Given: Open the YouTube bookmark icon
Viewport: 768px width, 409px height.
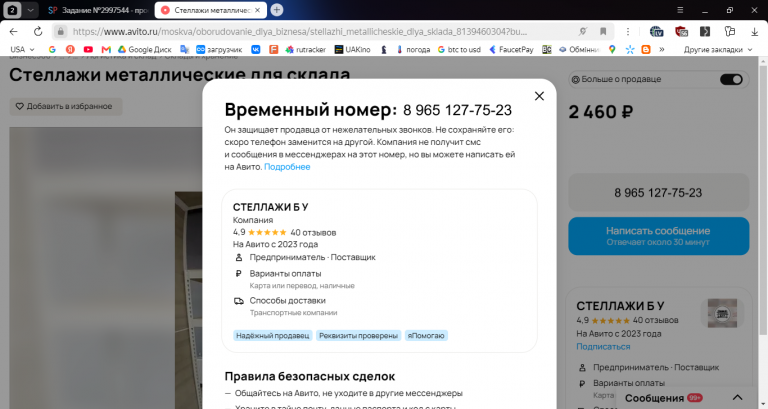Looking at the screenshot, I should pos(88,49).
